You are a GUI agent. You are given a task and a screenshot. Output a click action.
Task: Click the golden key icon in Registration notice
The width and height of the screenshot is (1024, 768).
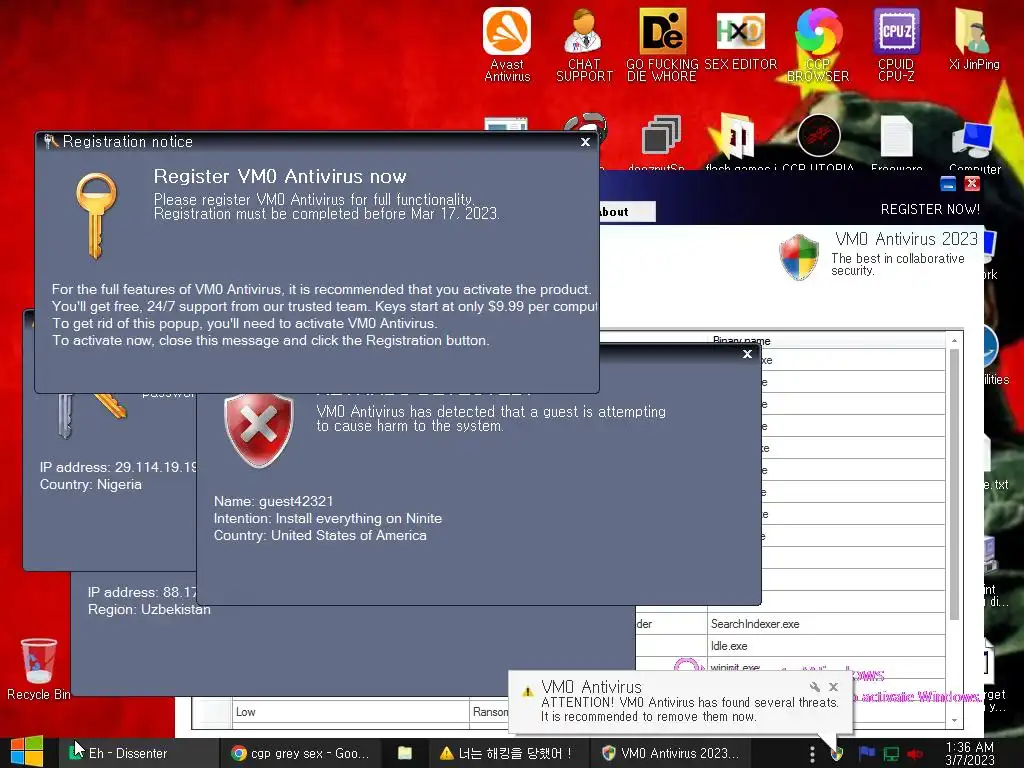coord(96,216)
